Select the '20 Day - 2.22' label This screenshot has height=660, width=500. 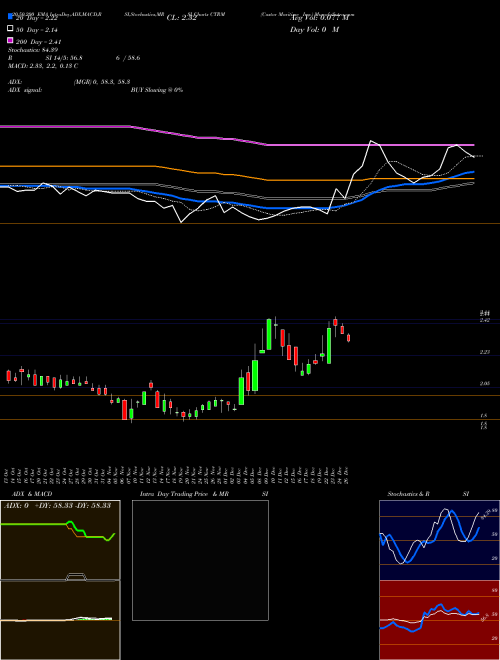click(x=37, y=18)
